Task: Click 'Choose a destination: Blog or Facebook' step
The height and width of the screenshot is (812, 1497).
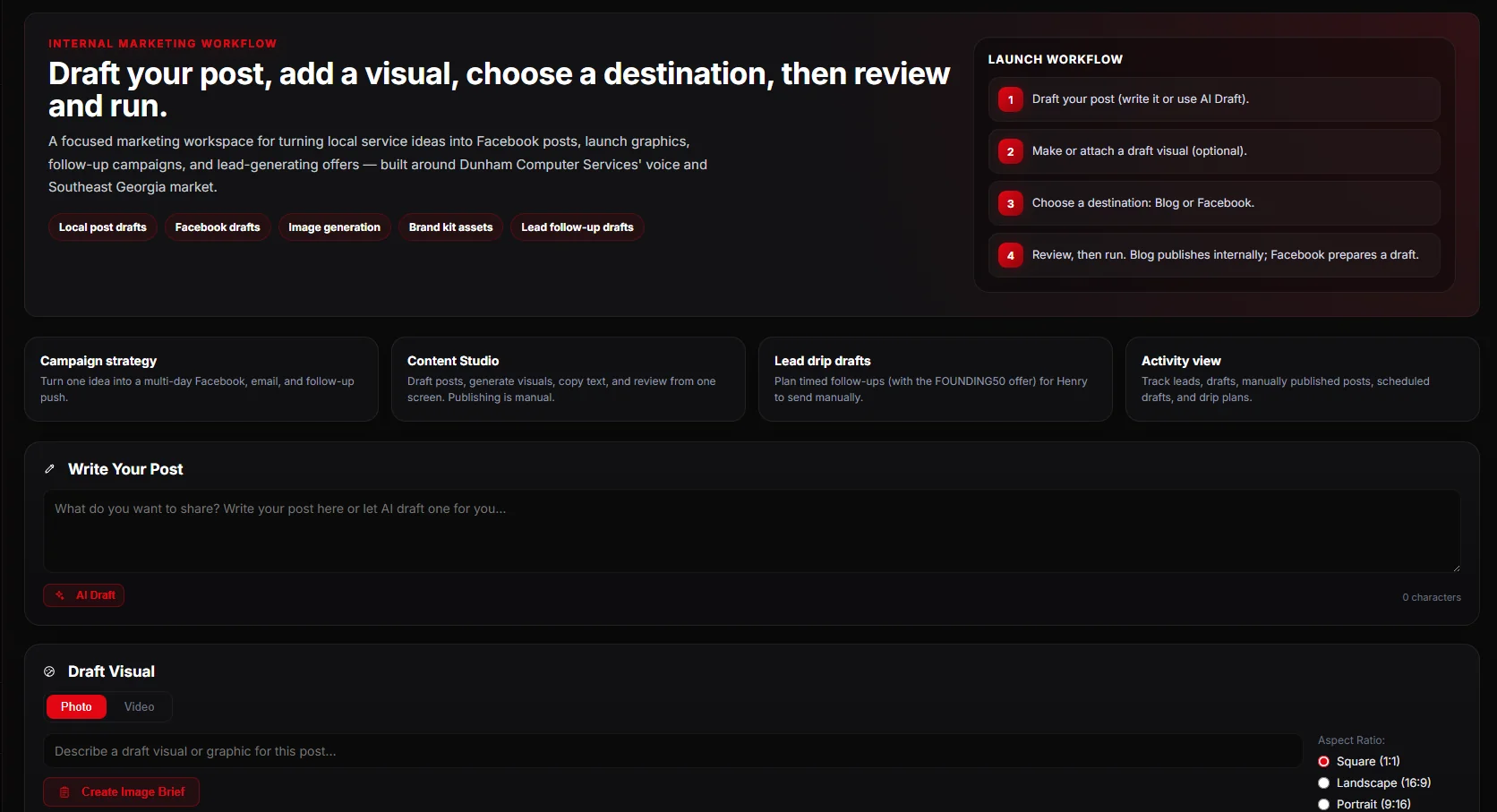Action: pos(1214,203)
